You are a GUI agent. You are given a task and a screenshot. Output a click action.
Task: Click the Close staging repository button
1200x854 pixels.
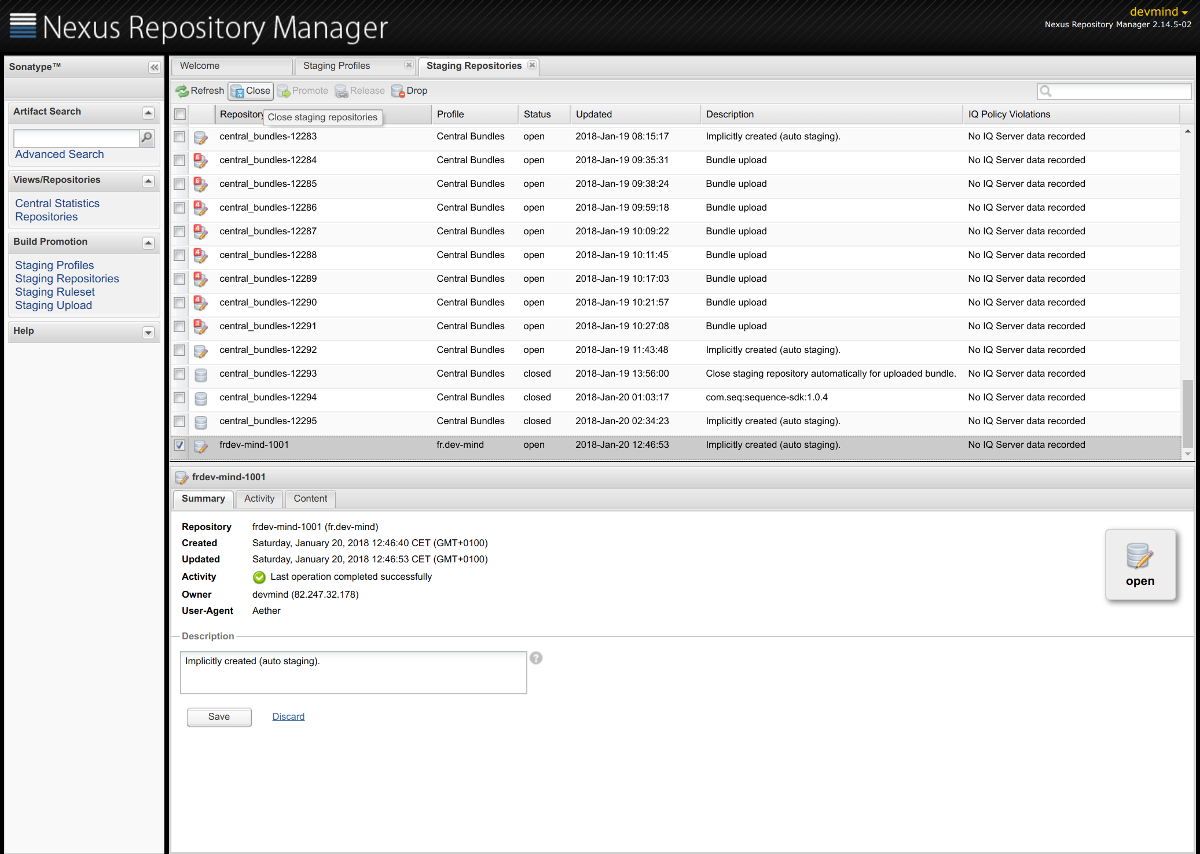point(250,91)
